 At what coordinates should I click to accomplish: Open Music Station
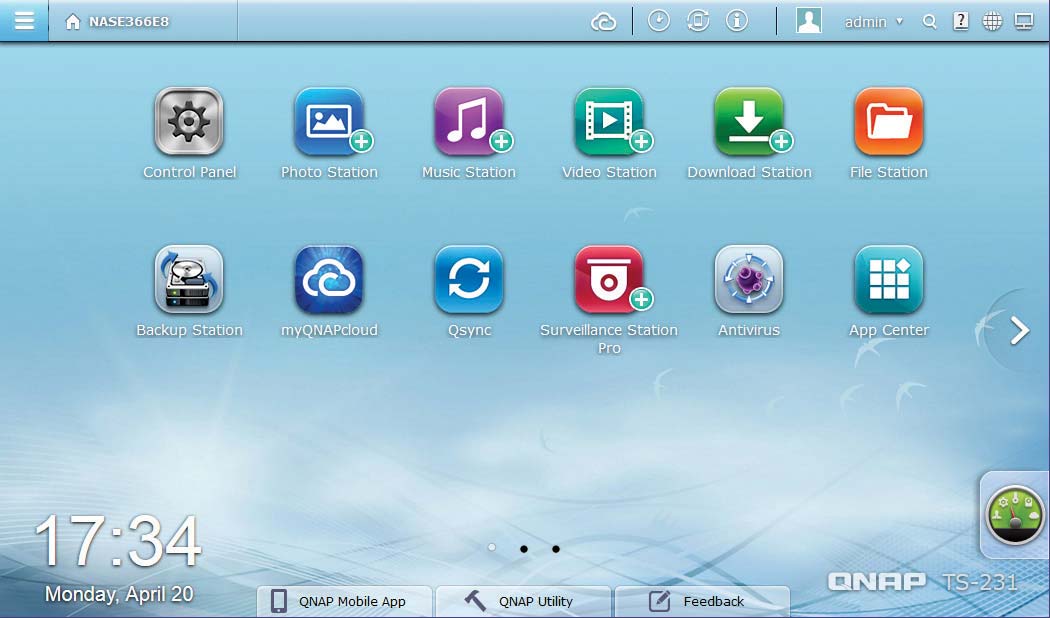pos(469,122)
